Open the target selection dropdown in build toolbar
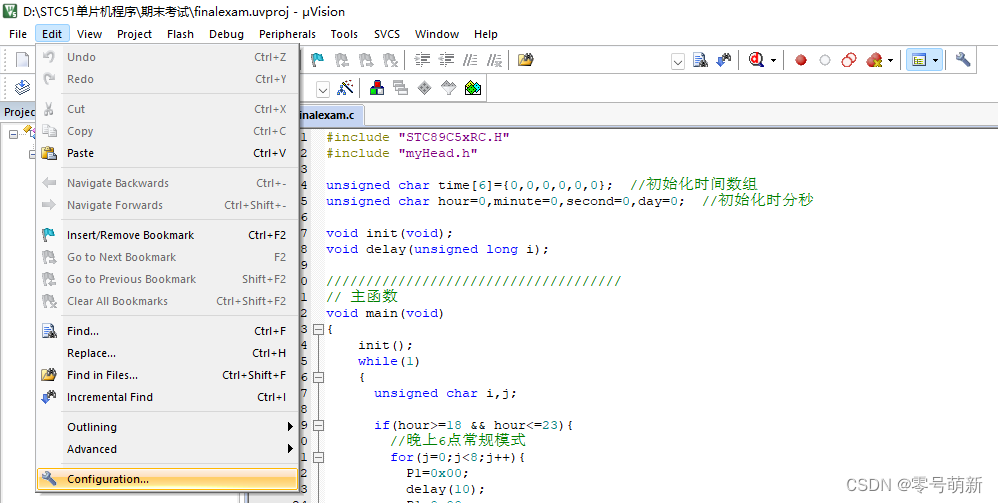The width and height of the screenshot is (998, 503). [x=323, y=90]
